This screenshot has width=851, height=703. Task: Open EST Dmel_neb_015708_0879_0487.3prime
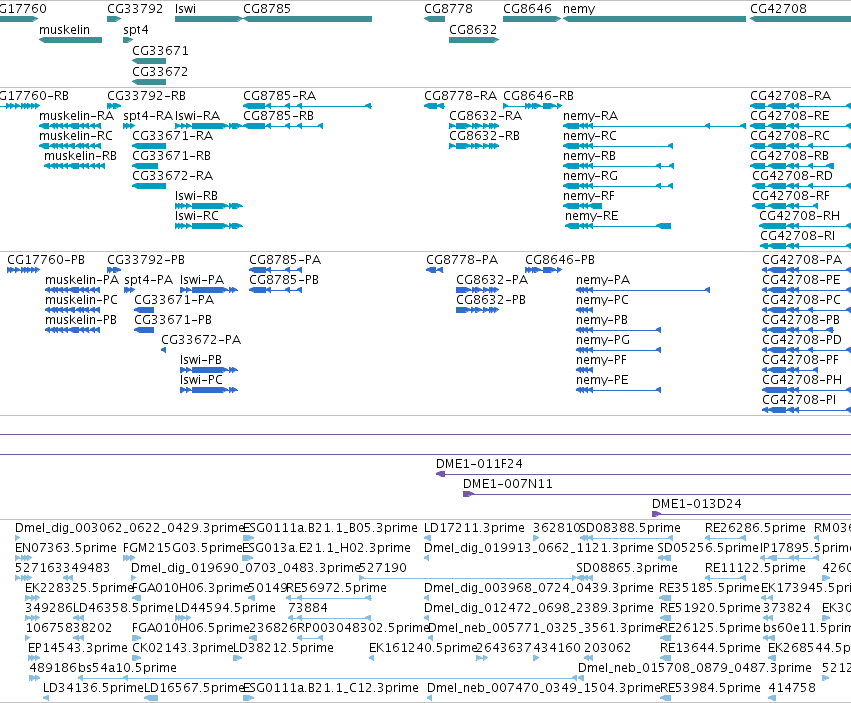click(x=695, y=668)
